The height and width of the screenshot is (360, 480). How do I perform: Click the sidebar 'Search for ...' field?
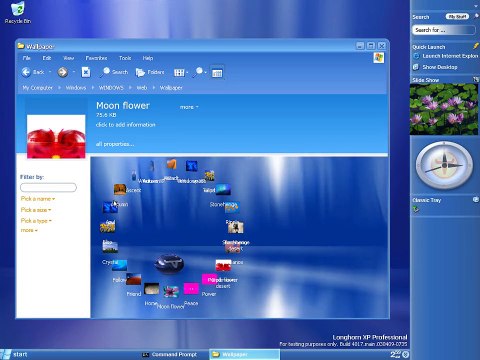click(x=444, y=30)
